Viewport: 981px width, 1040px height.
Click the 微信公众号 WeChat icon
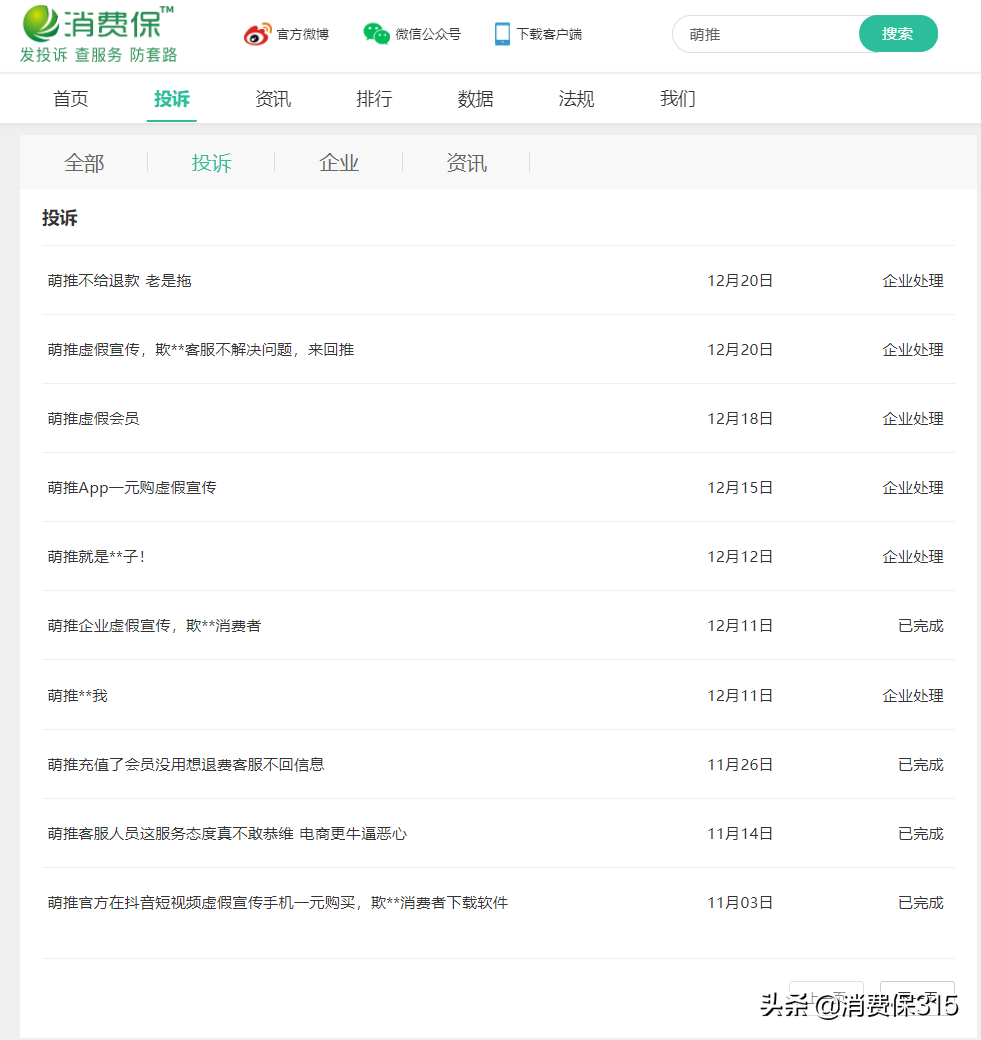tap(376, 34)
